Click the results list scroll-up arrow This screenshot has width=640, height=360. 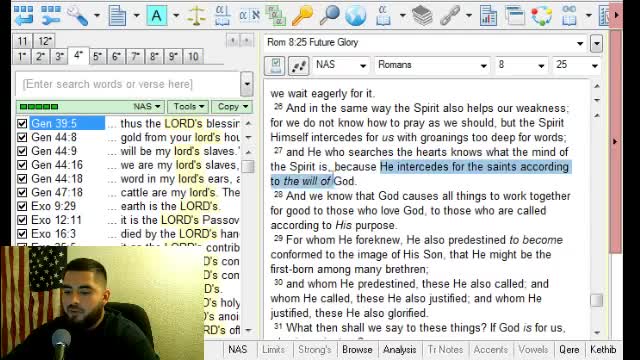pos(248,123)
